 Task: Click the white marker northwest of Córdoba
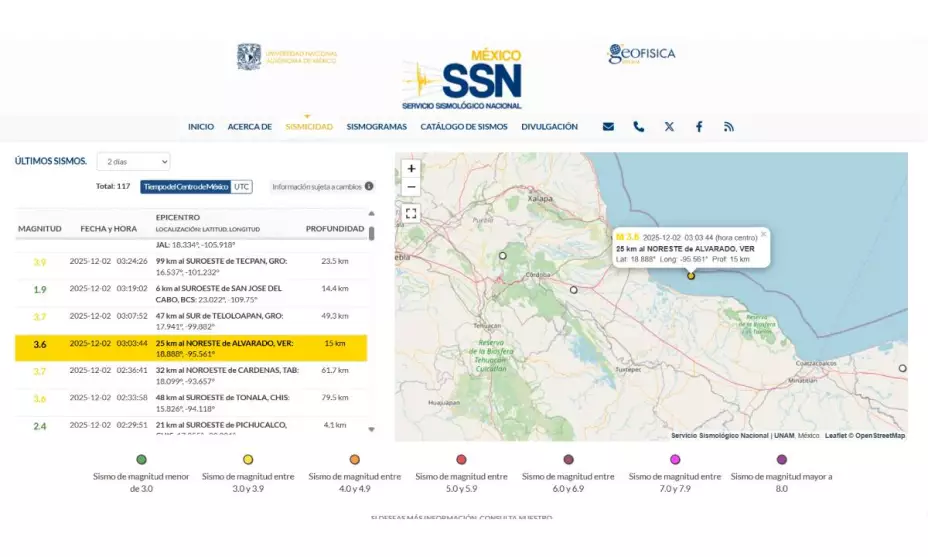[x=502, y=256]
